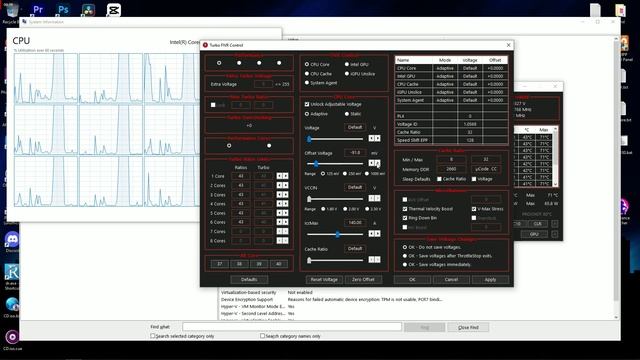Viewport: 640px width, 360px height.
Task: Click OK in Turbo FIVR Control
Action: click(412, 280)
